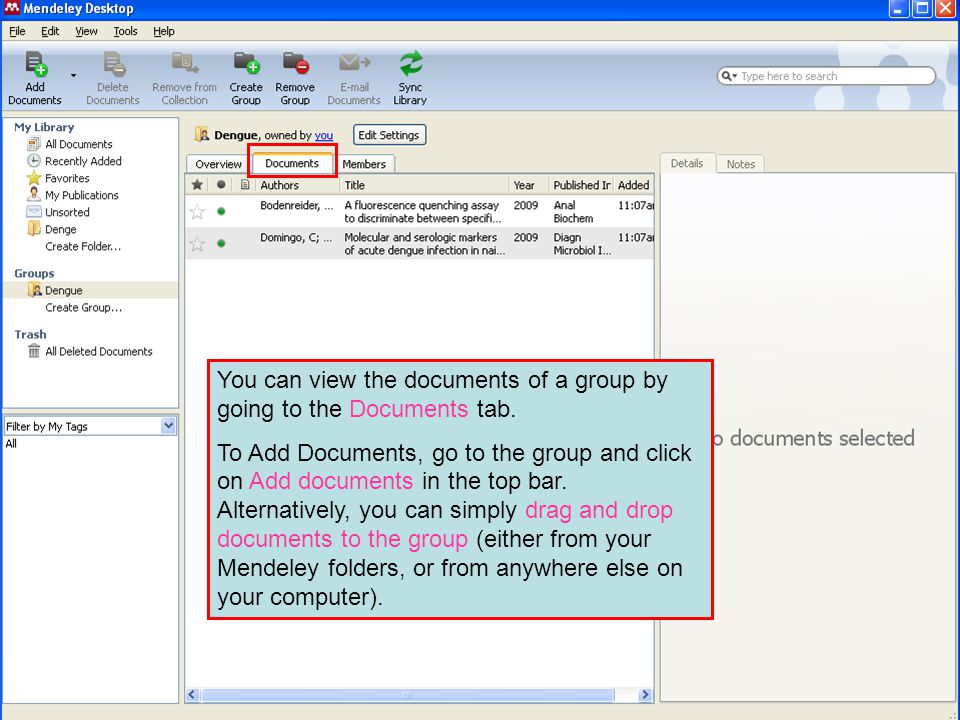Switch to the Details tab
This screenshot has width=960, height=720.
pyautogui.click(x=687, y=163)
